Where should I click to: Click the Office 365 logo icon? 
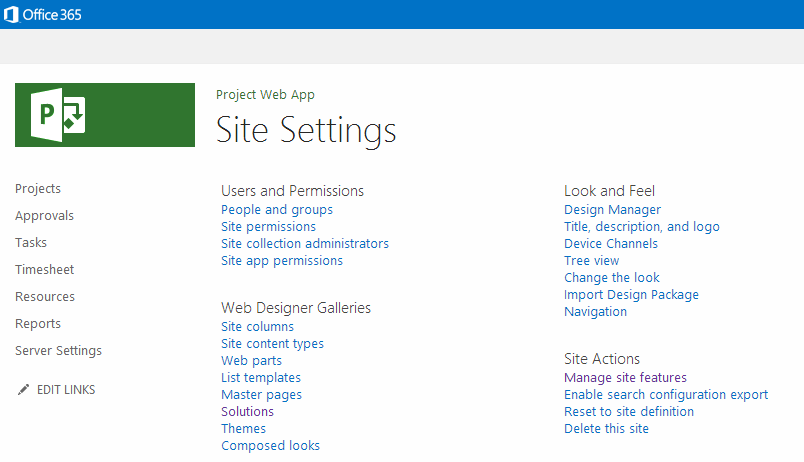click(11, 14)
